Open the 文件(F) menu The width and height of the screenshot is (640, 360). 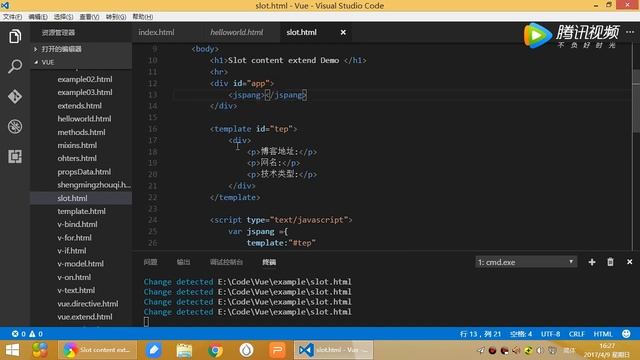click(x=12, y=17)
